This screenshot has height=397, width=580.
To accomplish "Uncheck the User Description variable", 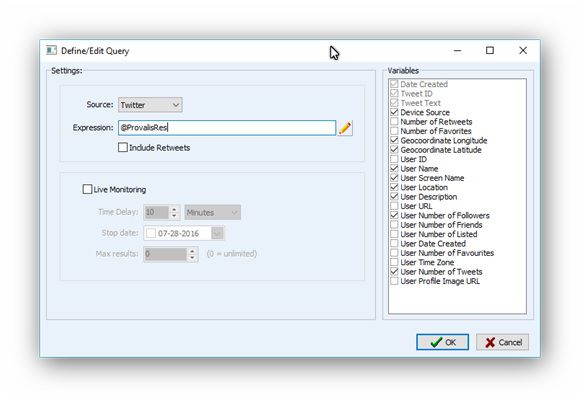I will (x=394, y=196).
